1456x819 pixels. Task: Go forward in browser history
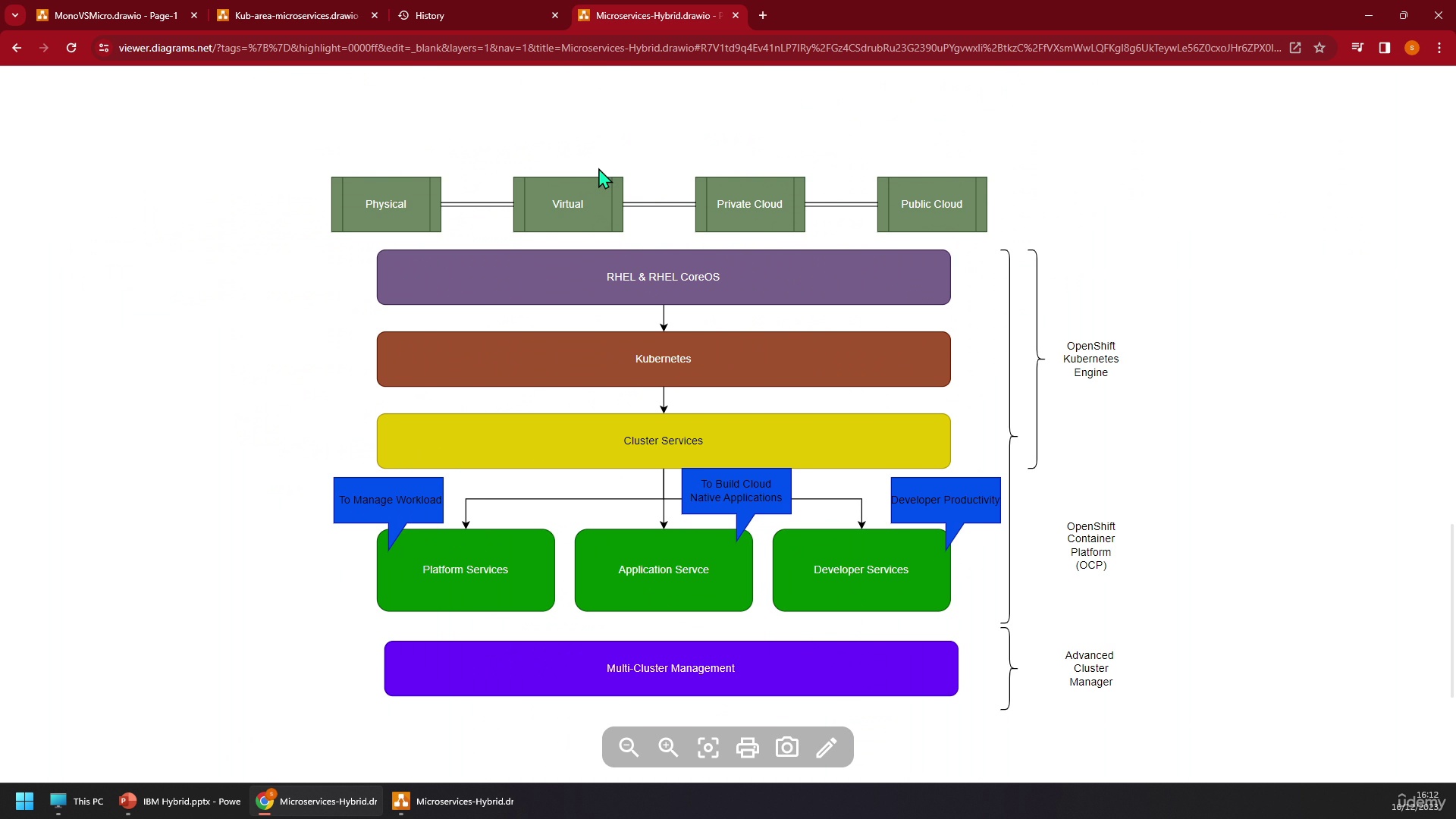(x=44, y=48)
